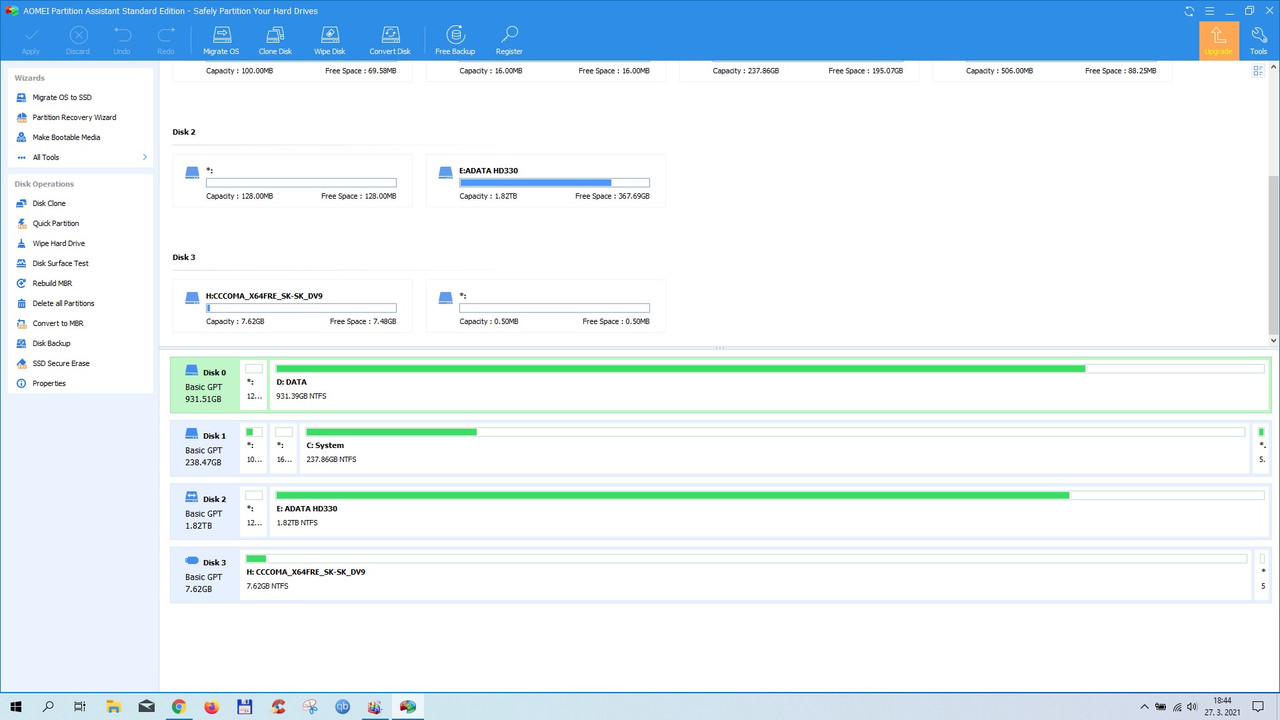Start the Free Backup tool

[455, 40]
